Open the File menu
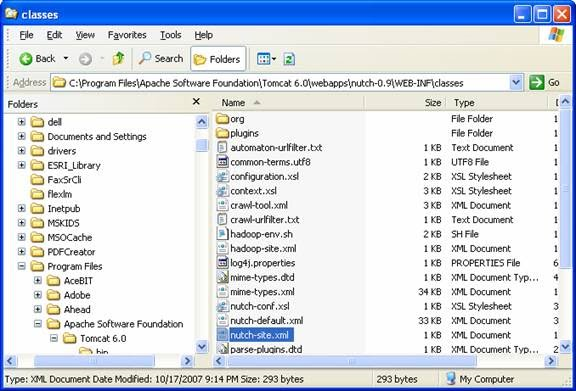576x391 pixels. (x=26, y=35)
